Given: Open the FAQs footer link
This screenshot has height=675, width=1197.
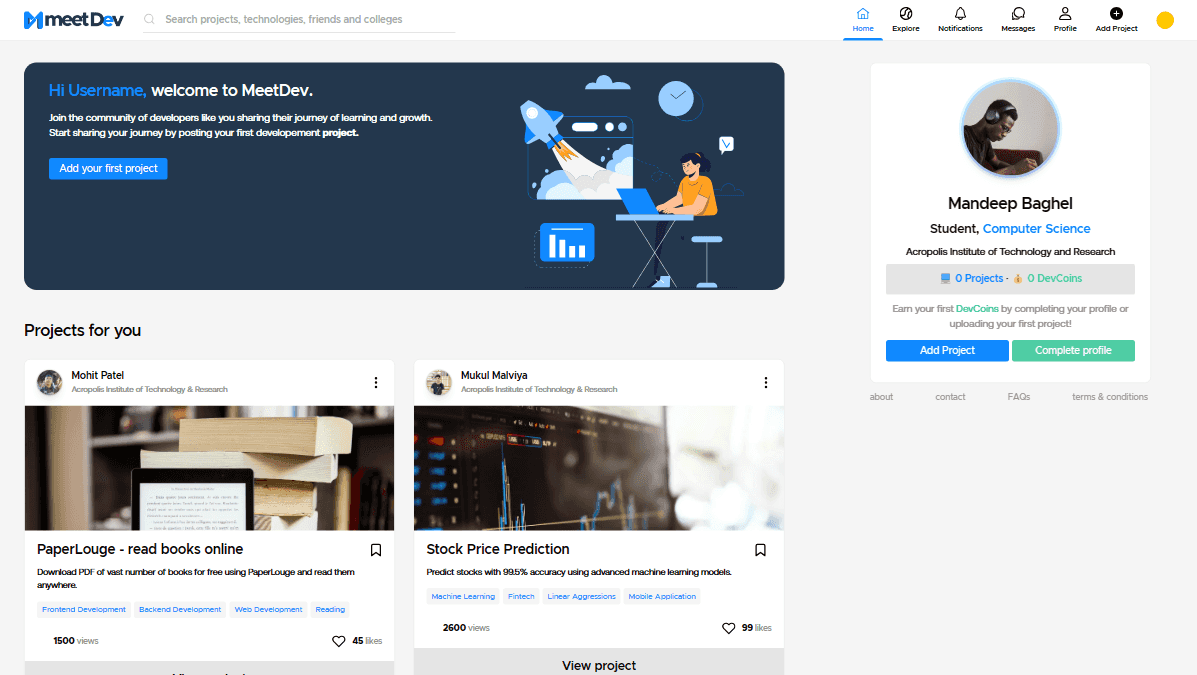Looking at the screenshot, I should (x=1018, y=397).
